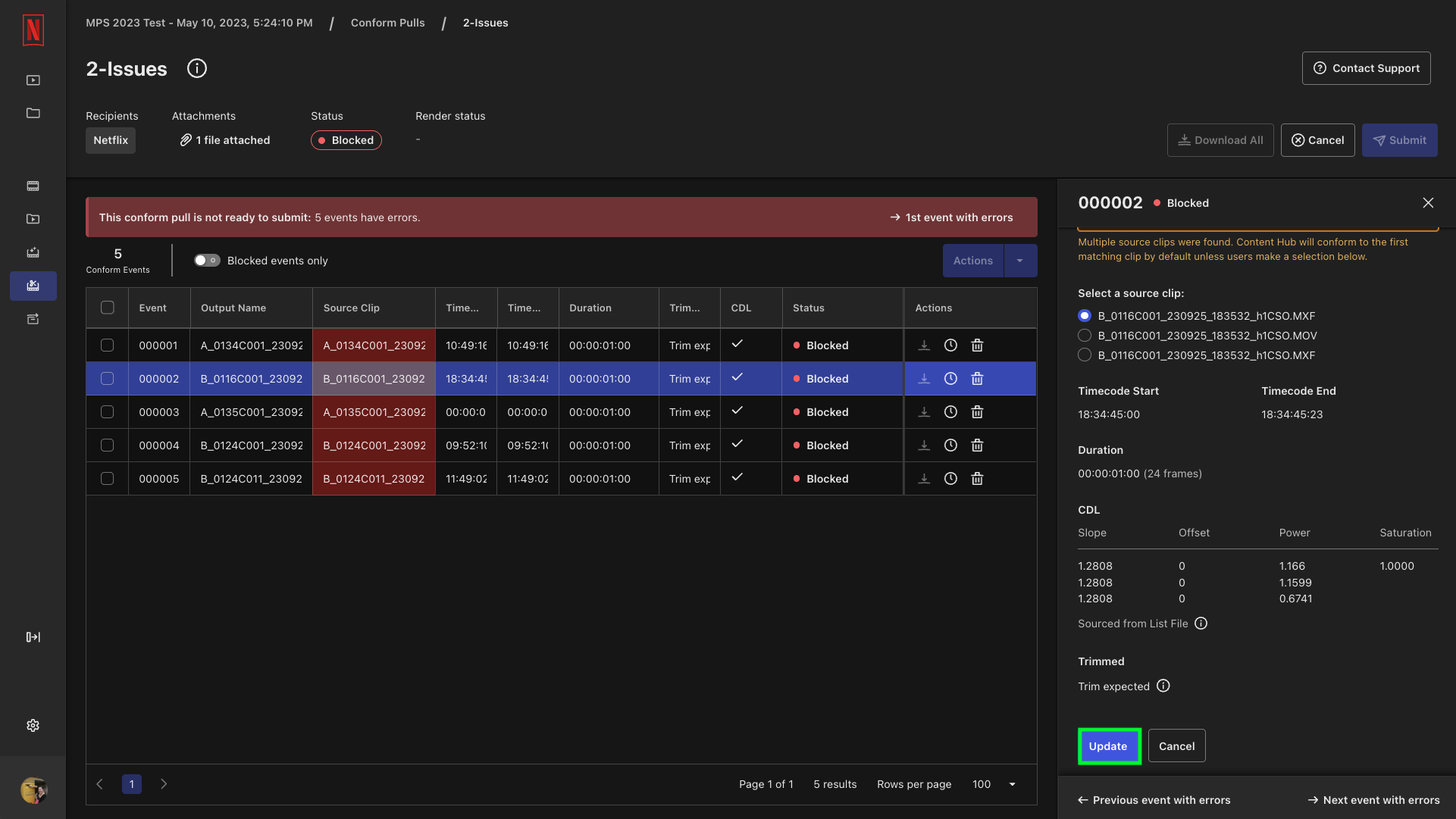This screenshot has width=1456, height=819.
Task: Open the film strip sidebar icon
Action: [x=33, y=186]
